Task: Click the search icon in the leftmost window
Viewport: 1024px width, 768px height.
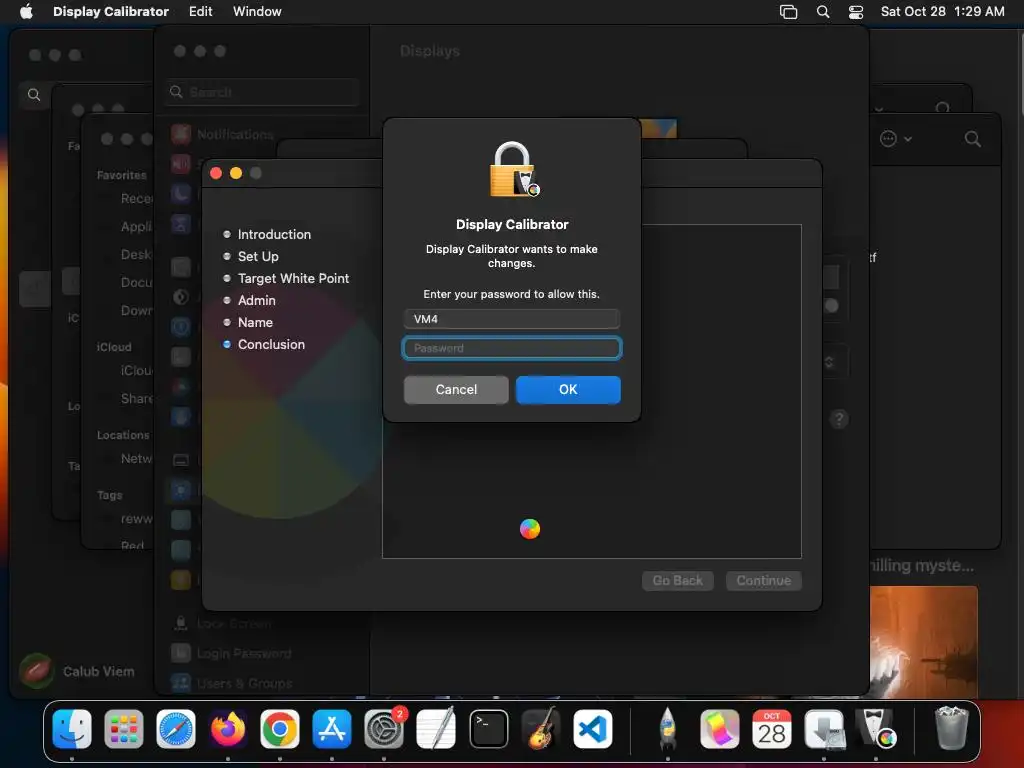Action: [34, 95]
